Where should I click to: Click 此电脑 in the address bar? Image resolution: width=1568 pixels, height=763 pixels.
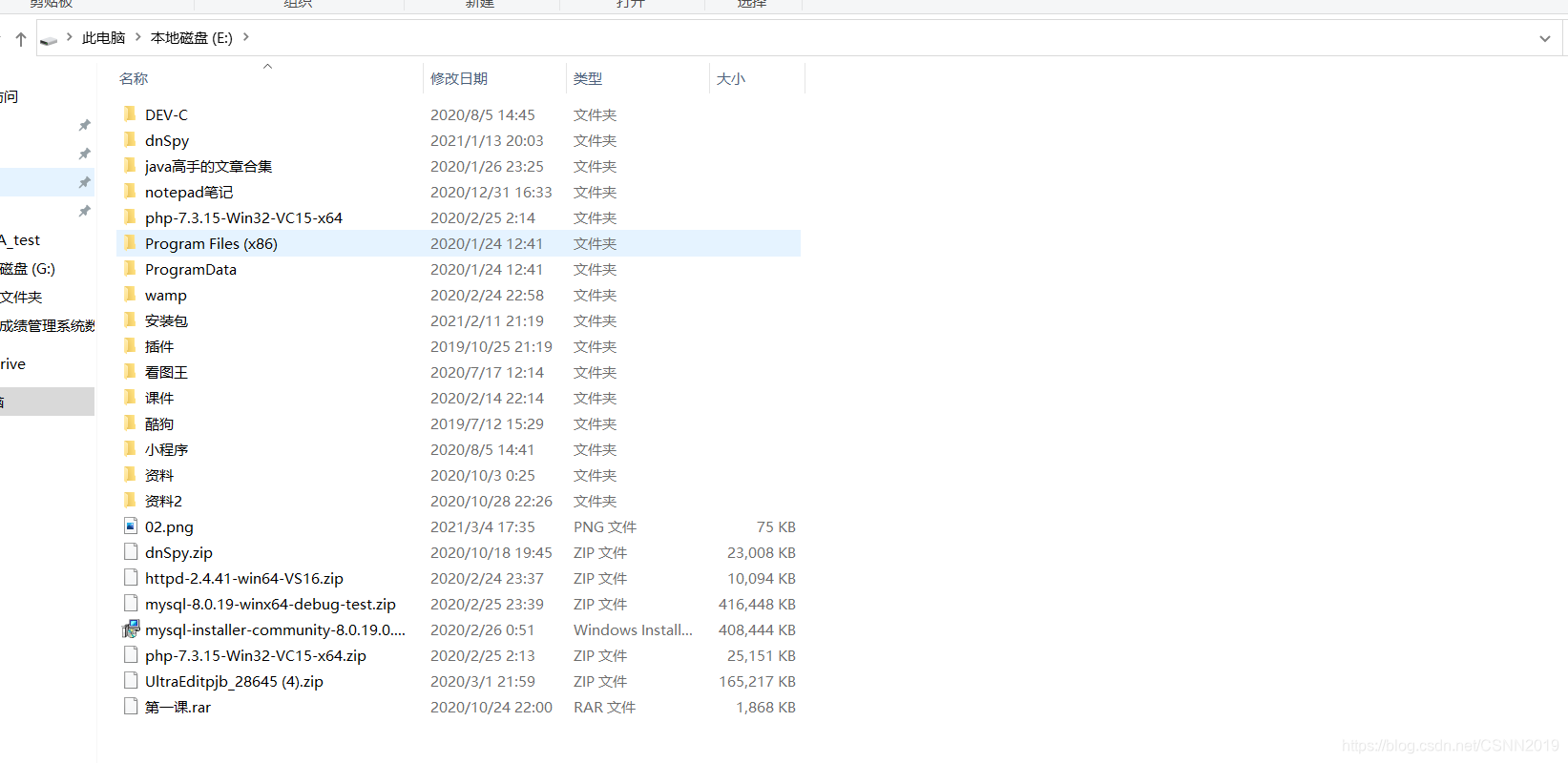(104, 38)
